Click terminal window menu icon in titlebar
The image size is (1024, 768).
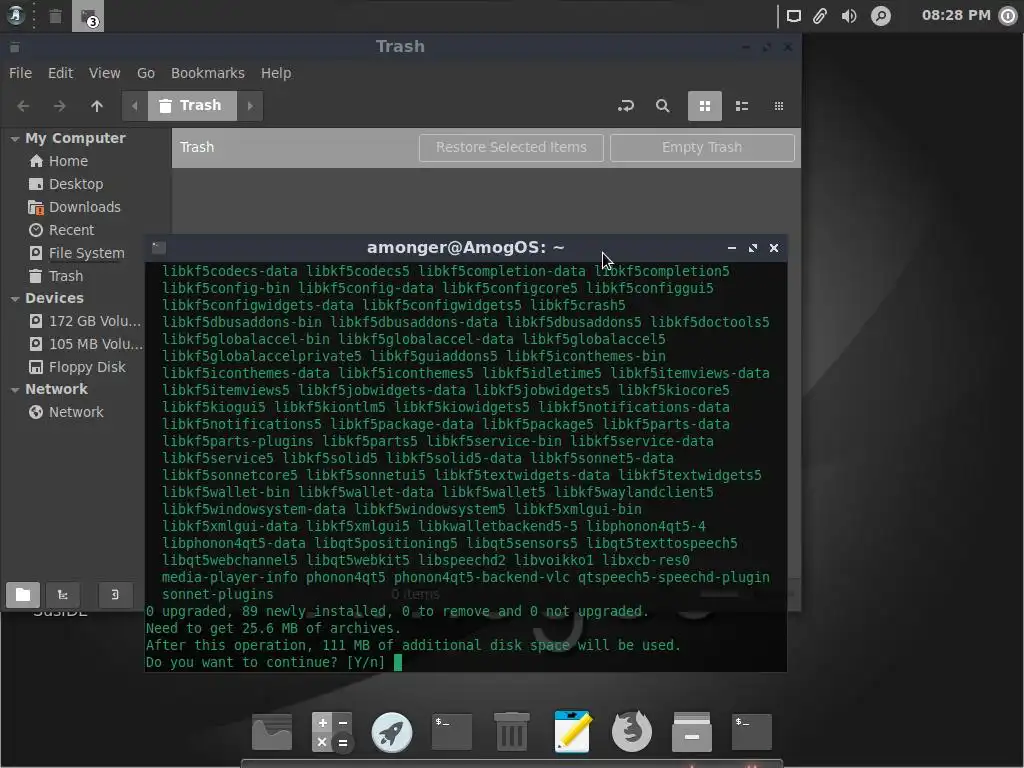(159, 248)
